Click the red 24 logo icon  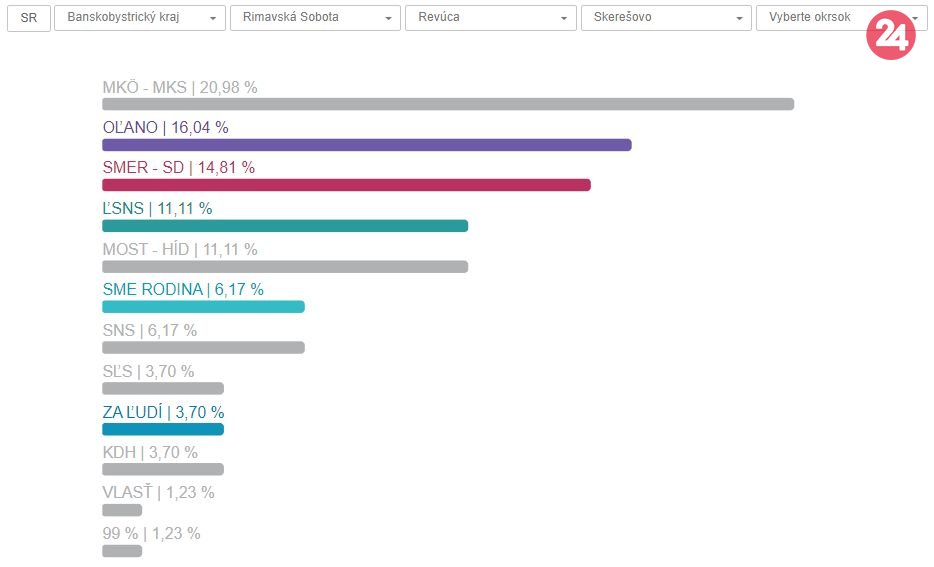pyautogui.click(x=890, y=36)
